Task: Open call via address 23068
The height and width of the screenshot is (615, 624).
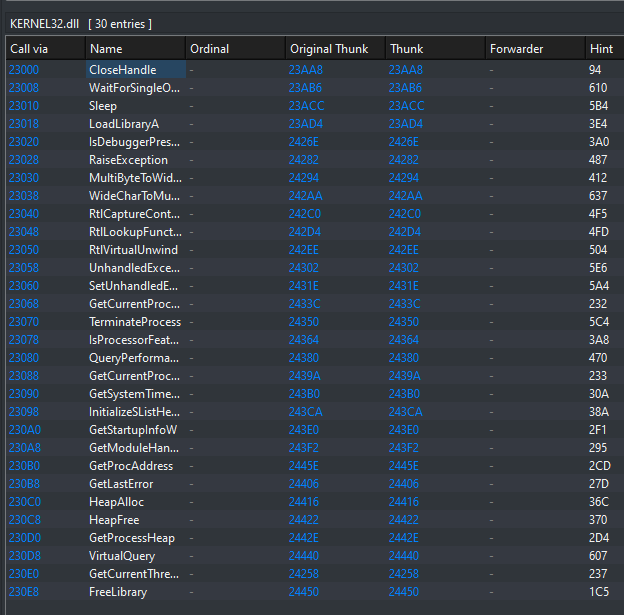Action: pyautogui.click(x=24, y=304)
